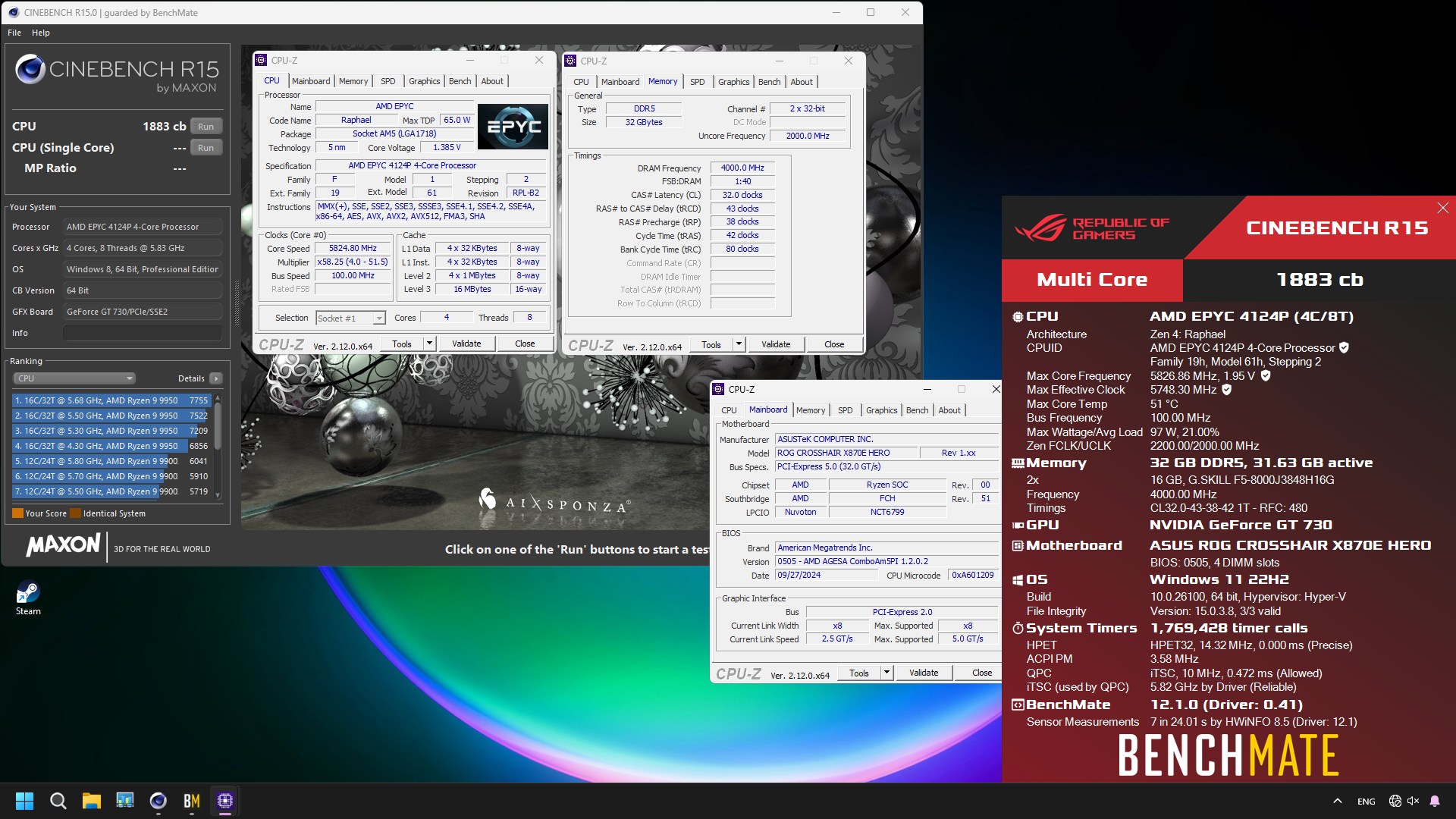1456x819 pixels.
Task: Click the Identical System swatch
Action: point(75,513)
